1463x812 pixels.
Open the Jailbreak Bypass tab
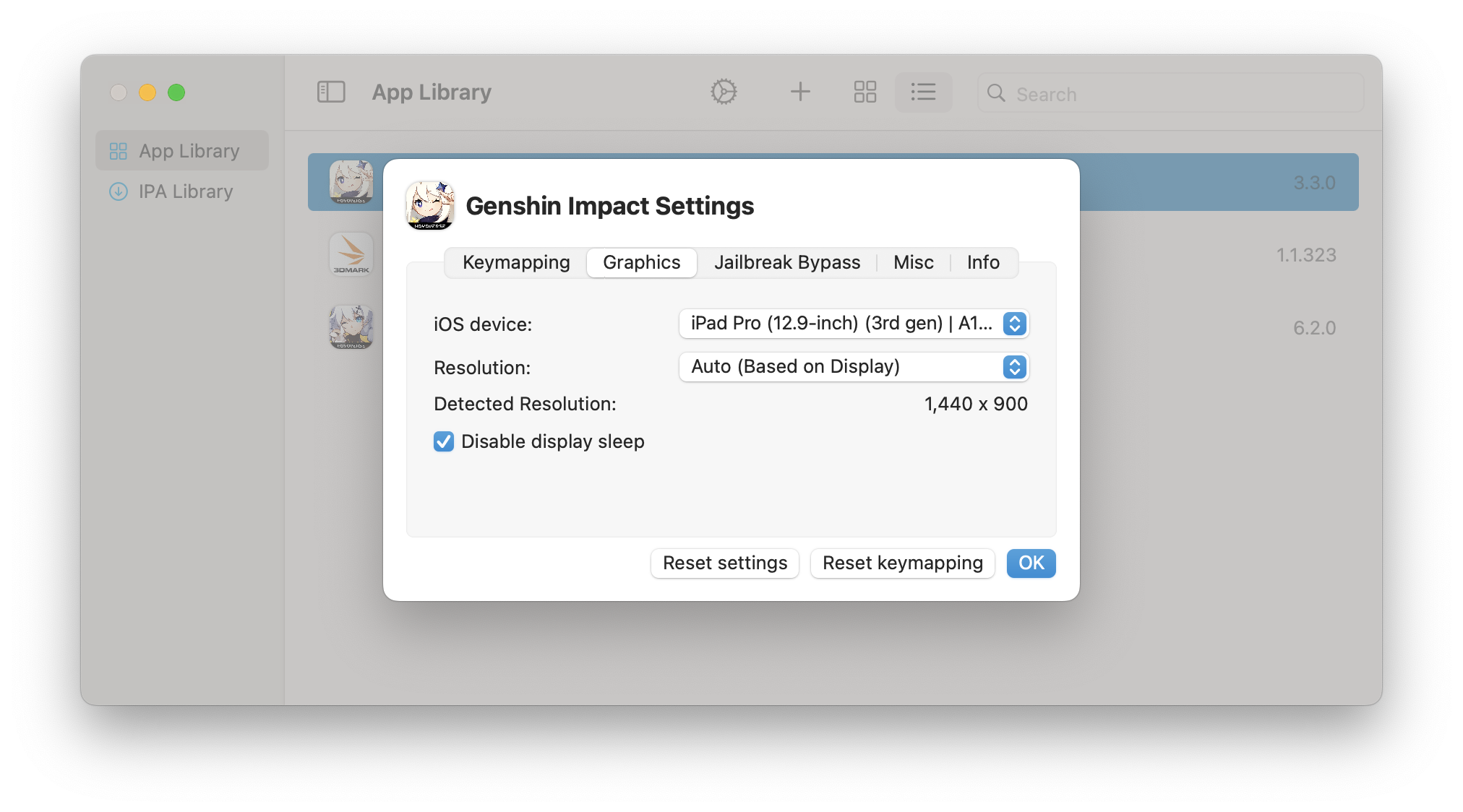[786, 262]
